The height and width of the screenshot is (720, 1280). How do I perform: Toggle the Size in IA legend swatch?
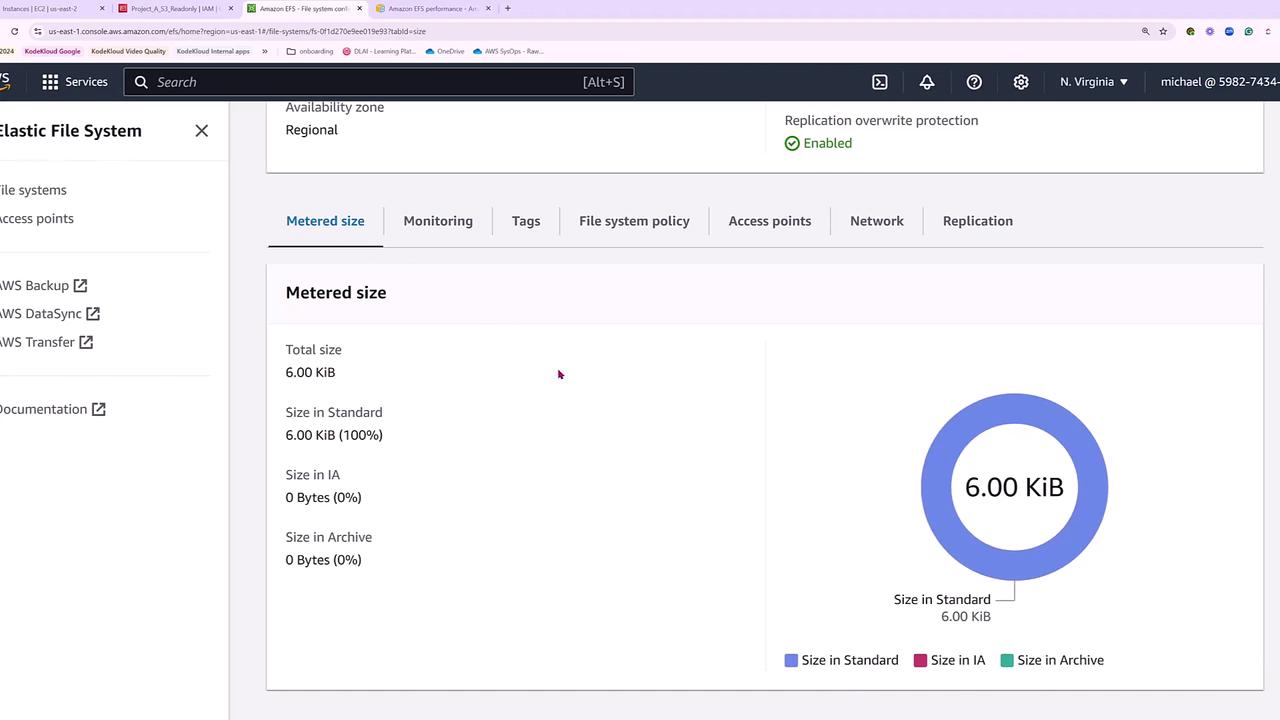click(x=920, y=660)
